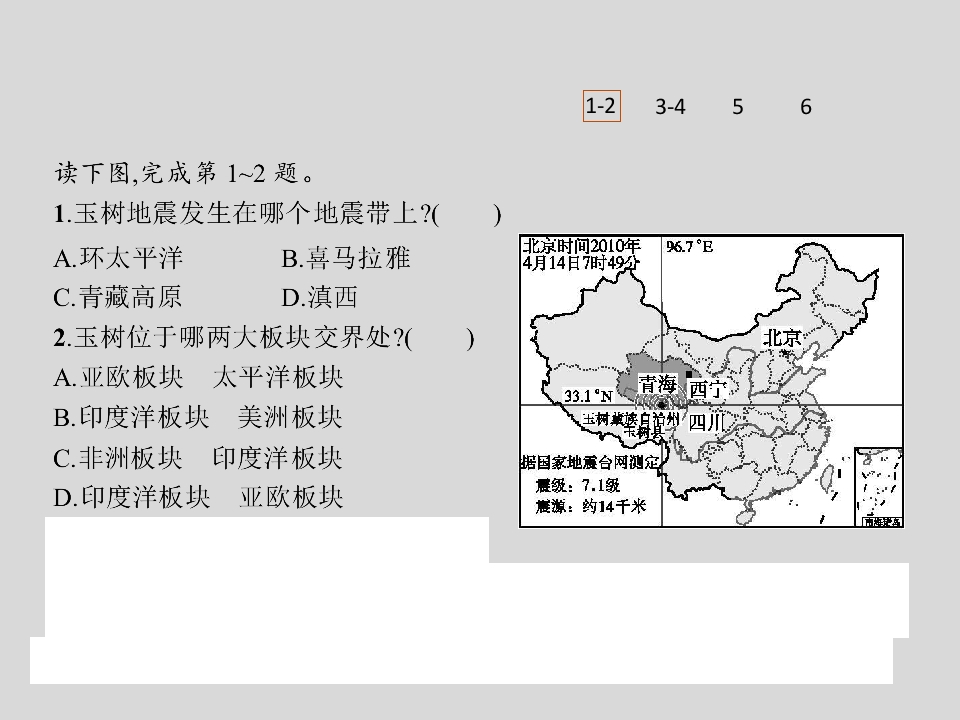Open the 3-4 question navigation link
This screenshot has height=720, width=960.
[670, 107]
